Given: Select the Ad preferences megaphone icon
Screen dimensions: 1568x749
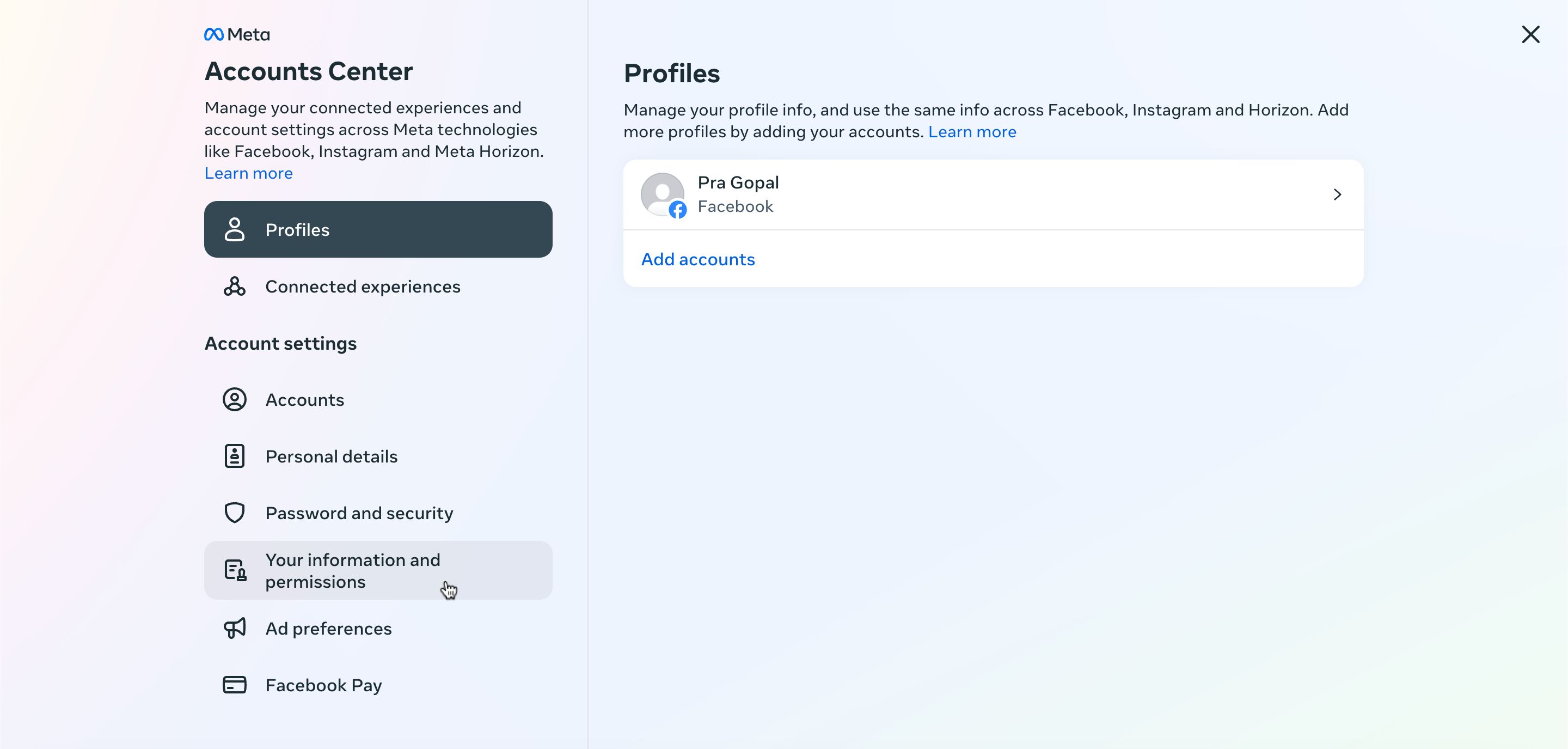Looking at the screenshot, I should click(x=234, y=628).
